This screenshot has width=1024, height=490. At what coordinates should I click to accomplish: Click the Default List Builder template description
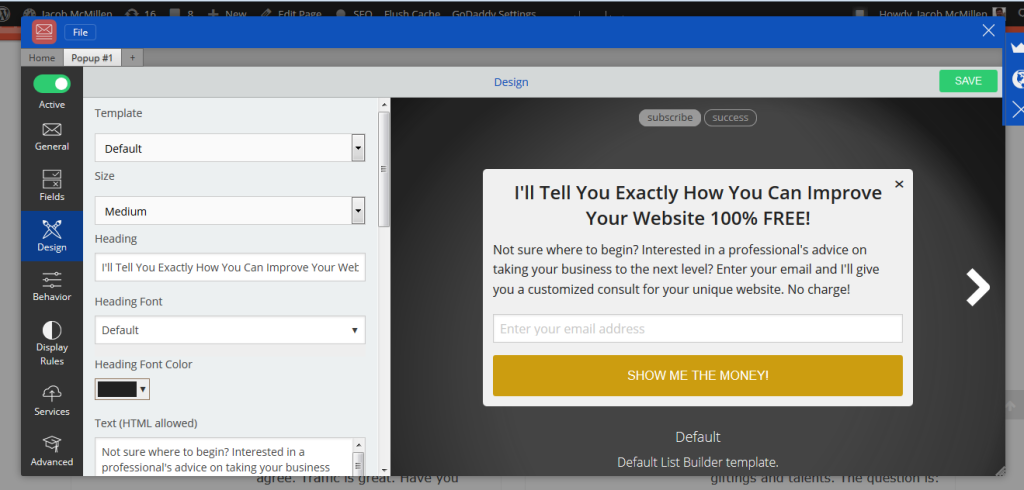point(697,463)
